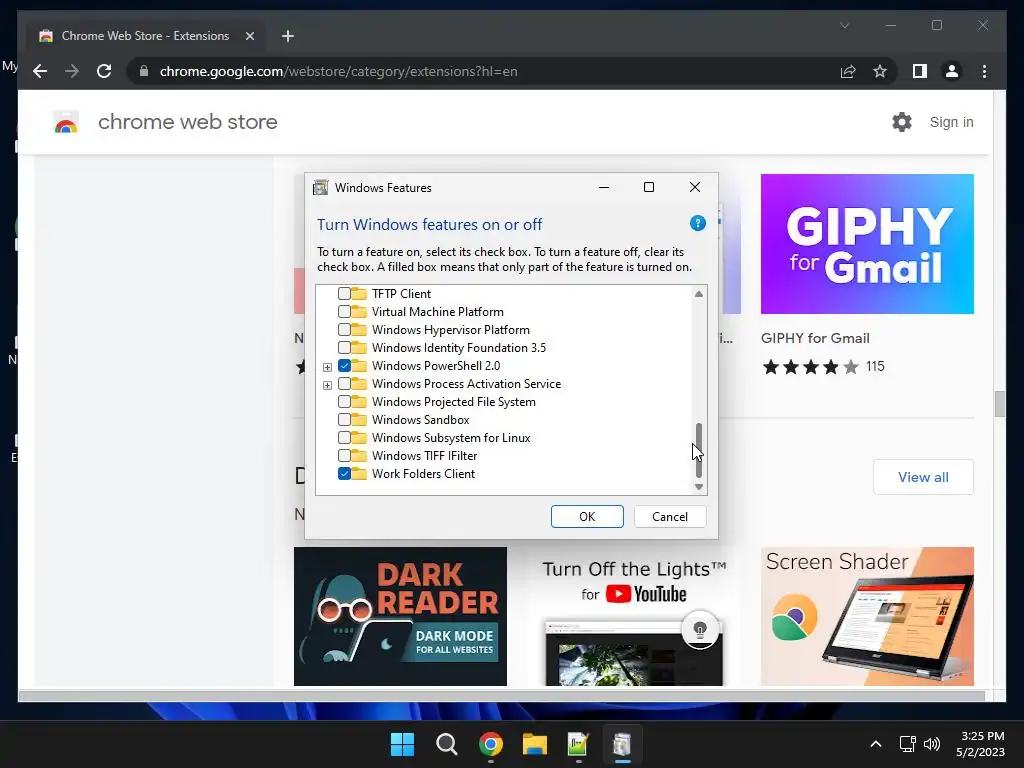Viewport: 1024px width, 768px height.
Task: Bookmark this page with the star icon
Action: click(x=880, y=71)
